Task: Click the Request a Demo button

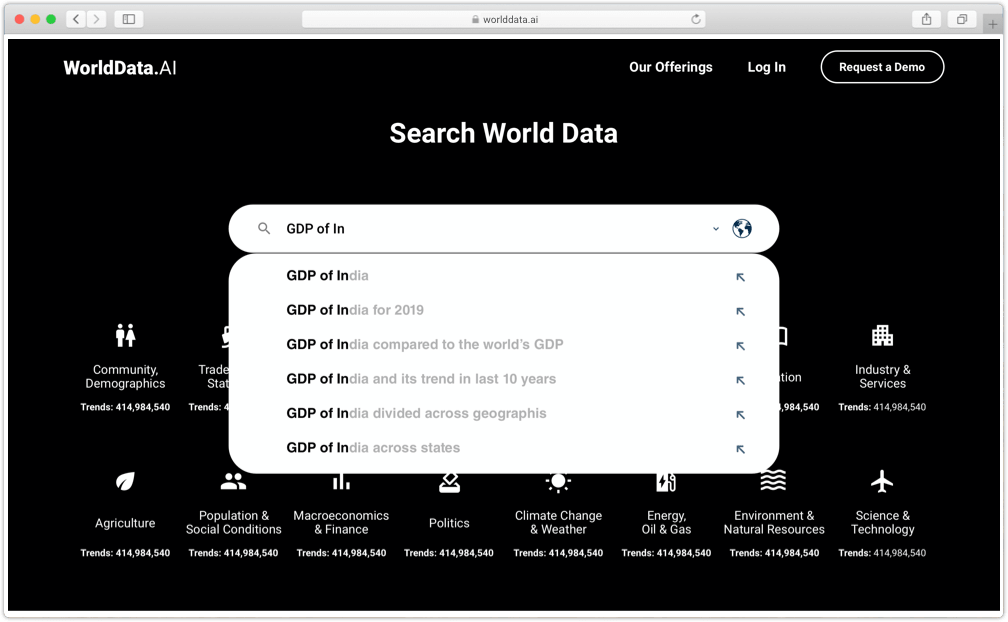Action: coord(882,67)
